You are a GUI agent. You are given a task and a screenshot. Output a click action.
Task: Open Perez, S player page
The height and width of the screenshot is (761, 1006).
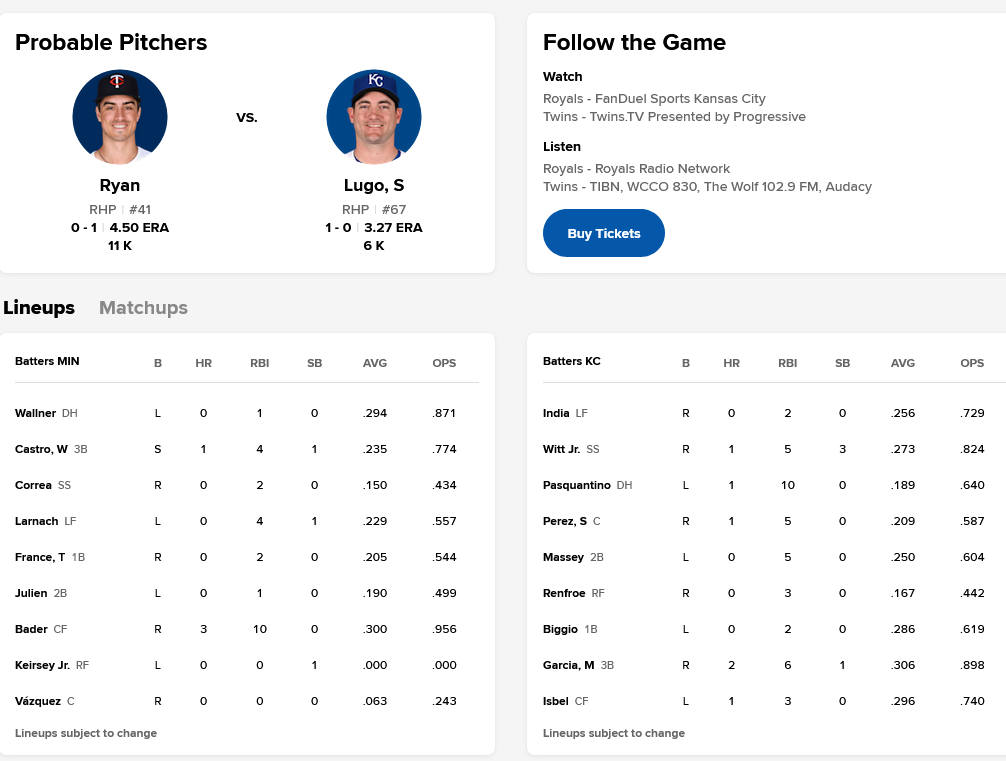click(565, 521)
